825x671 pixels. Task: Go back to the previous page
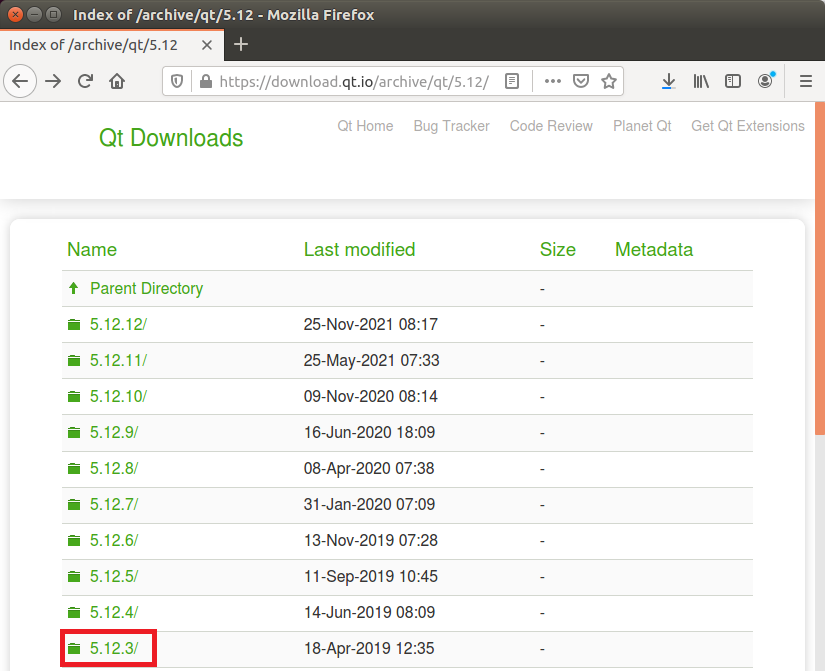coord(20,81)
